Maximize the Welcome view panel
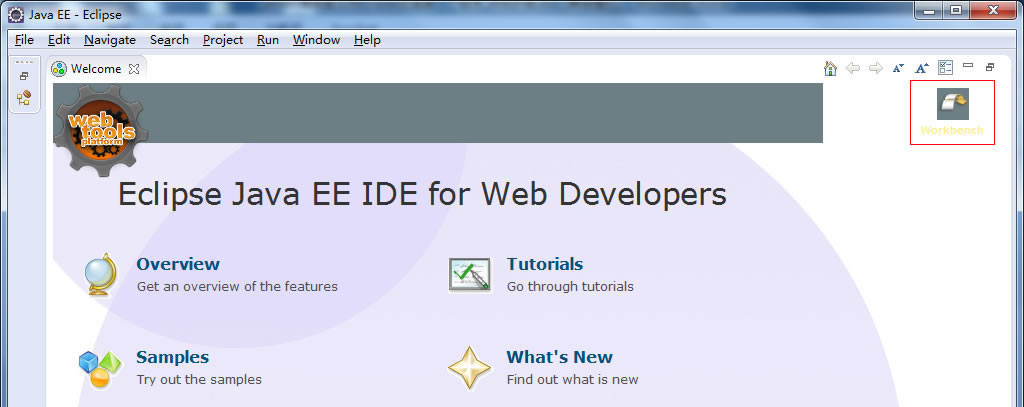This screenshot has width=1024, height=407. 990,67
